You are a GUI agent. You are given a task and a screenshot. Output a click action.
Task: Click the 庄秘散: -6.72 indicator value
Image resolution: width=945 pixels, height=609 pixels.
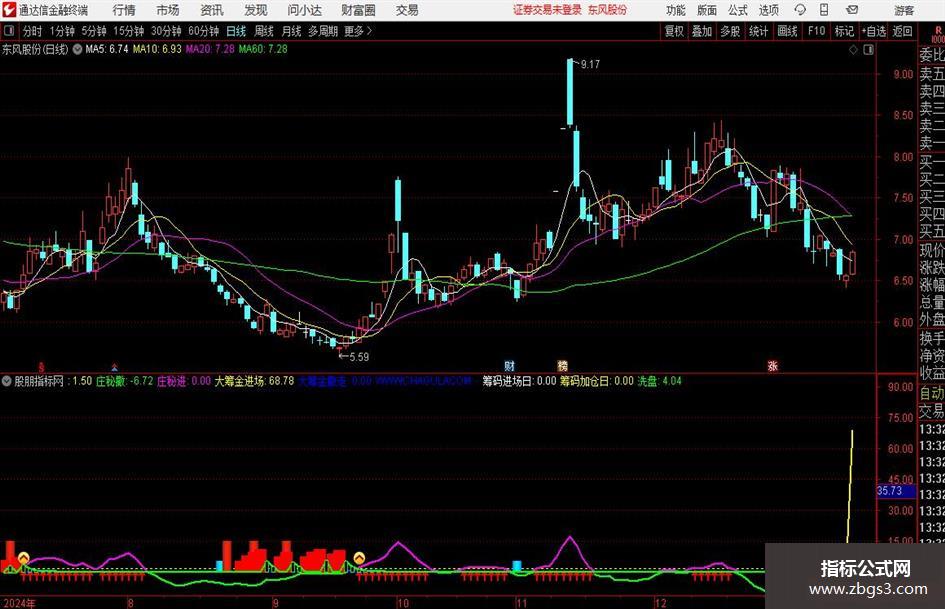click(x=124, y=381)
